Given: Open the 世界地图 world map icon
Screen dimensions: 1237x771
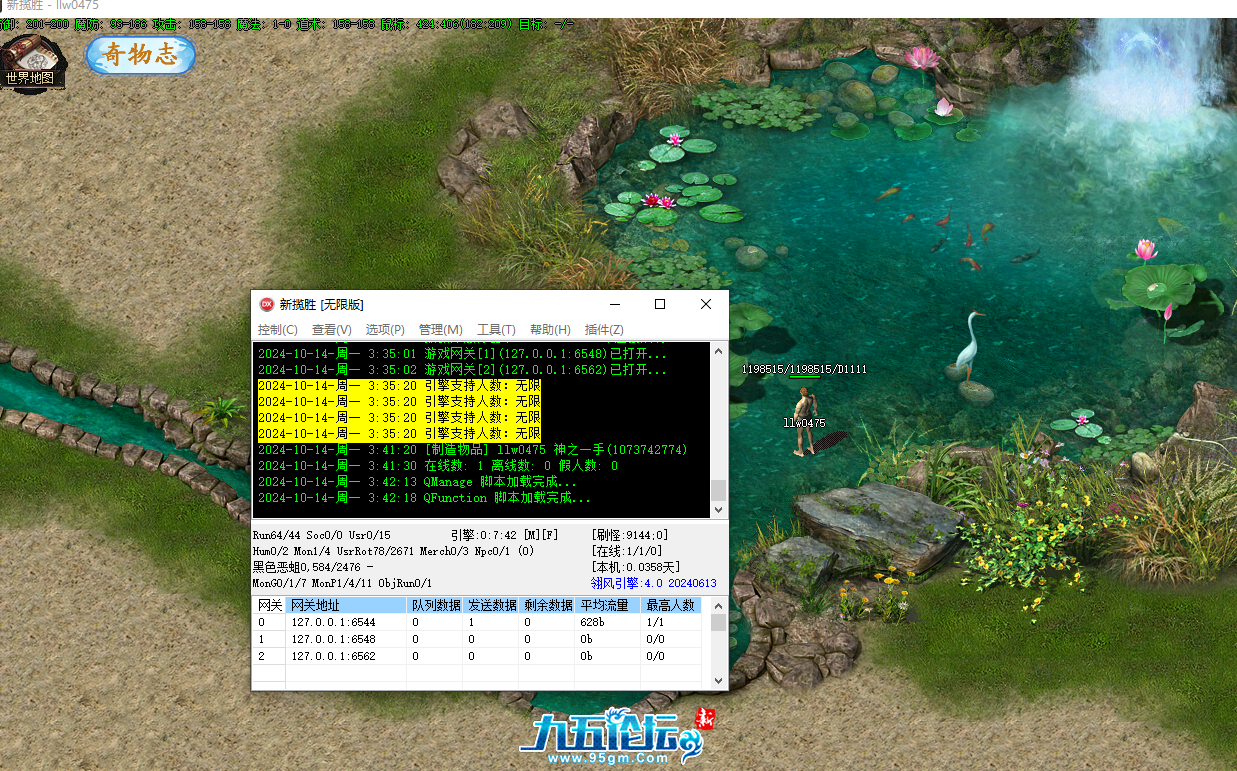Looking at the screenshot, I should (33, 62).
